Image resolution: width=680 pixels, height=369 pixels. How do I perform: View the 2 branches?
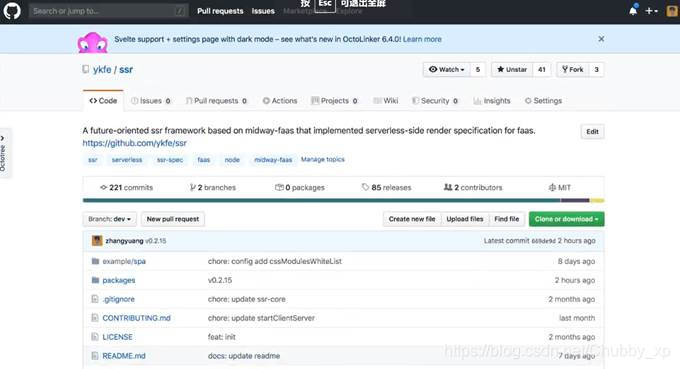pyautogui.click(x=212, y=187)
